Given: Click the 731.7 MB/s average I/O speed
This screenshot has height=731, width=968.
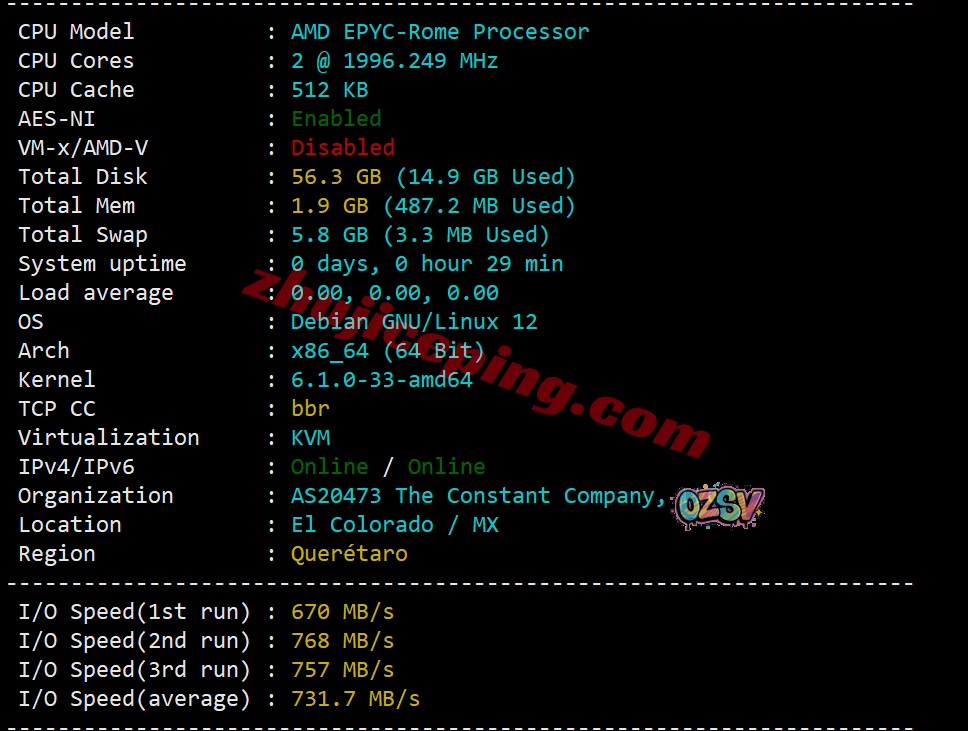Looking at the screenshot, I should click(356, 699).
